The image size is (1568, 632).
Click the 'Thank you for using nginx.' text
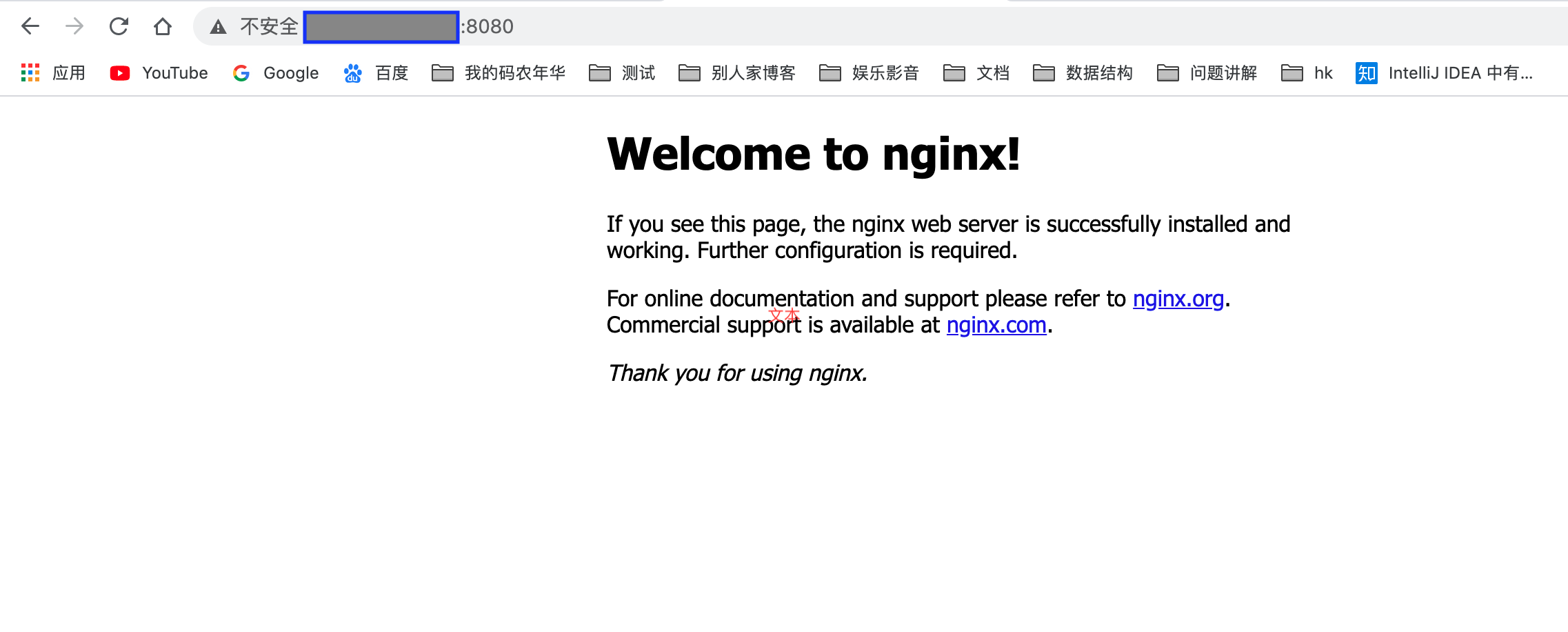pyautogui.click(x=737, y=373)
